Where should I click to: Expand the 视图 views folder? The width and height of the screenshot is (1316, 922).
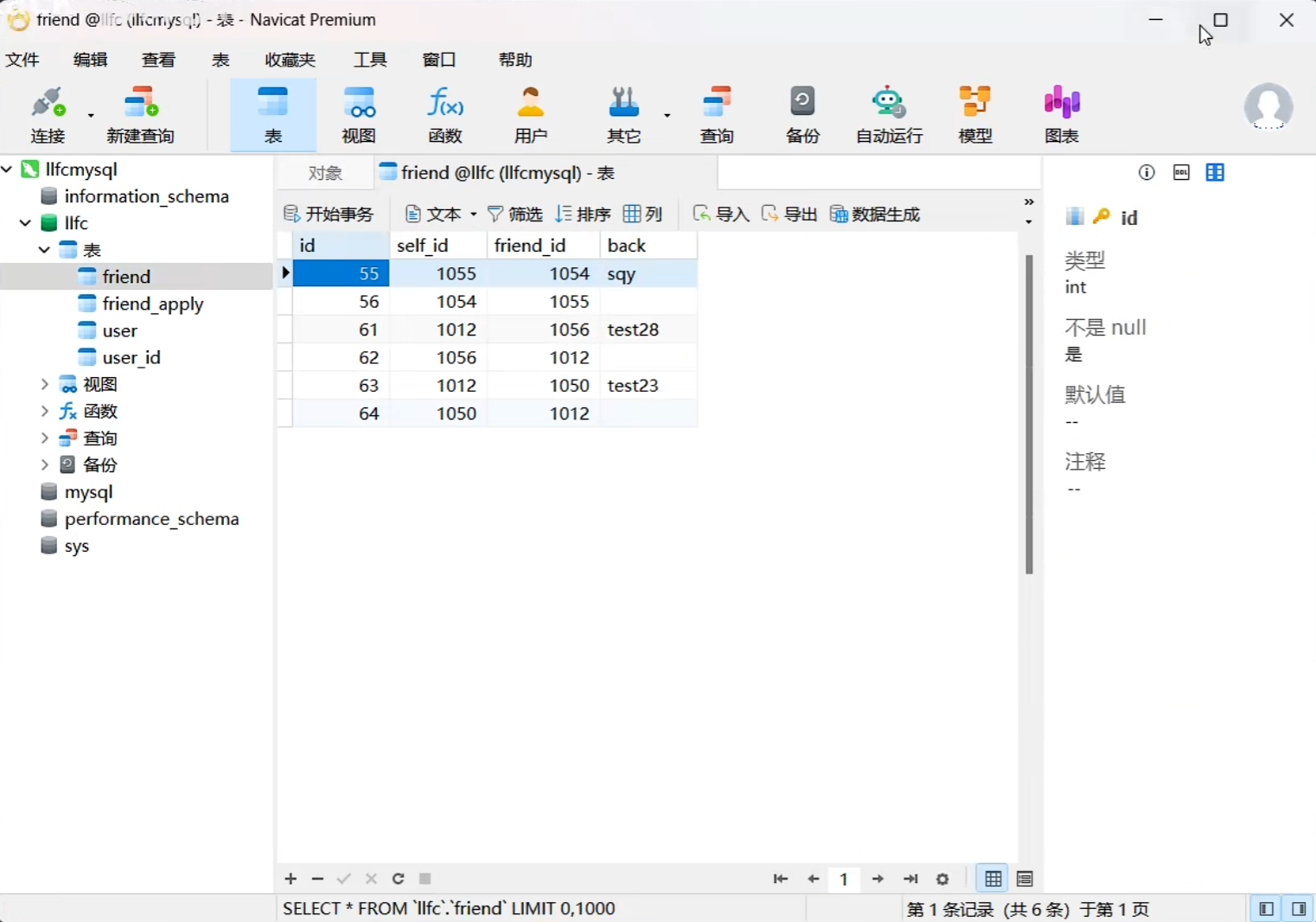44,383
